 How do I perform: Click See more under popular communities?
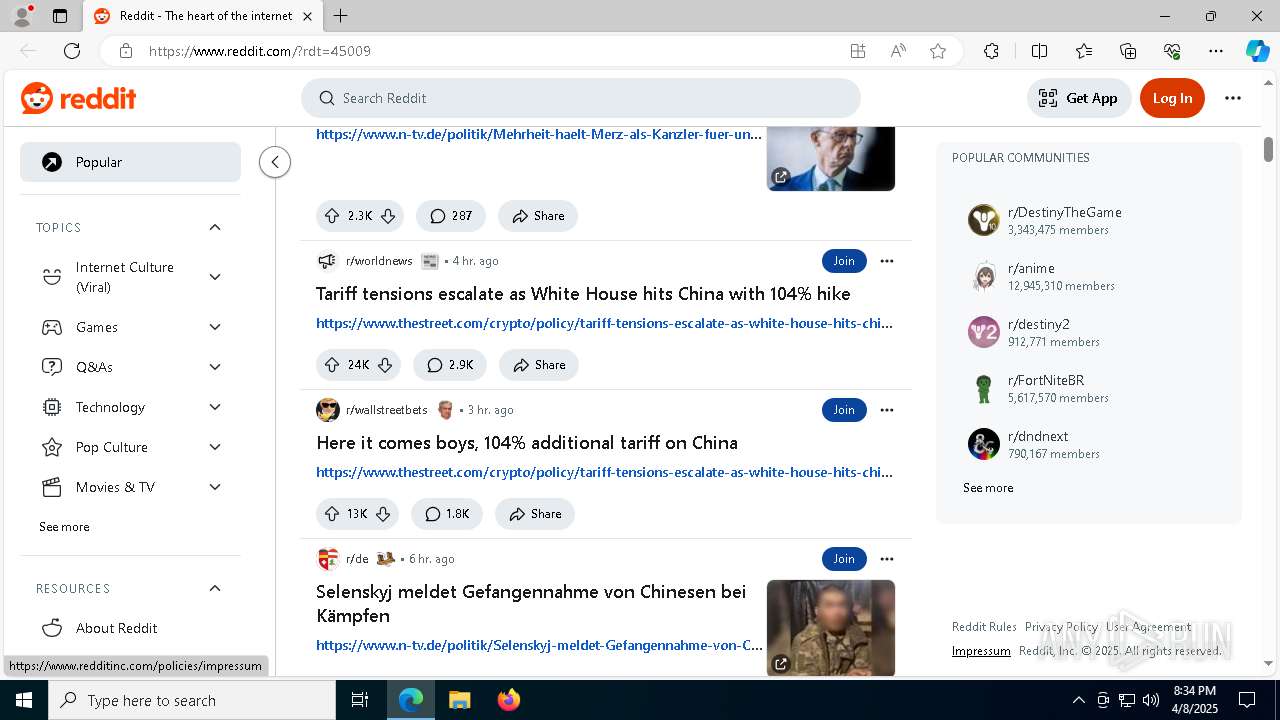coord(988,488)
